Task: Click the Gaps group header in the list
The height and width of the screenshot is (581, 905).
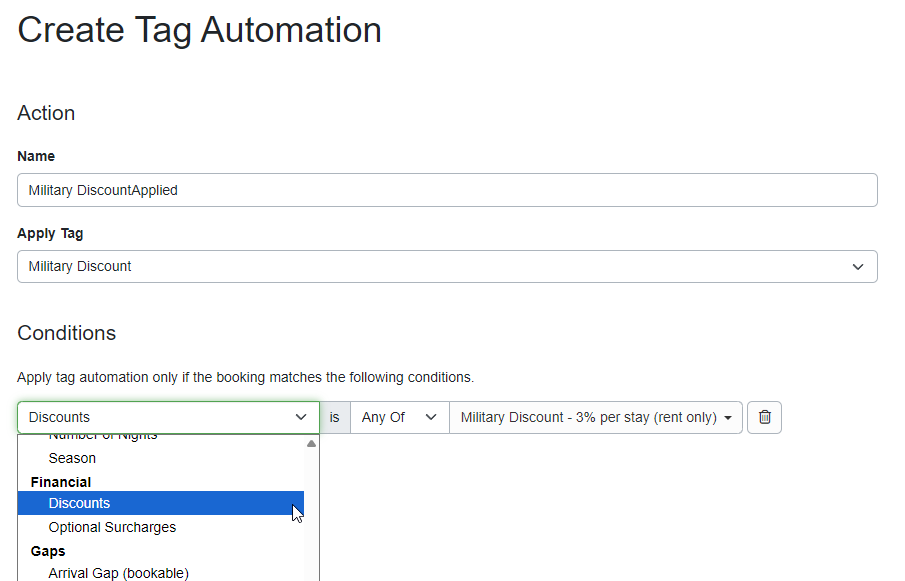Action: 48,551
